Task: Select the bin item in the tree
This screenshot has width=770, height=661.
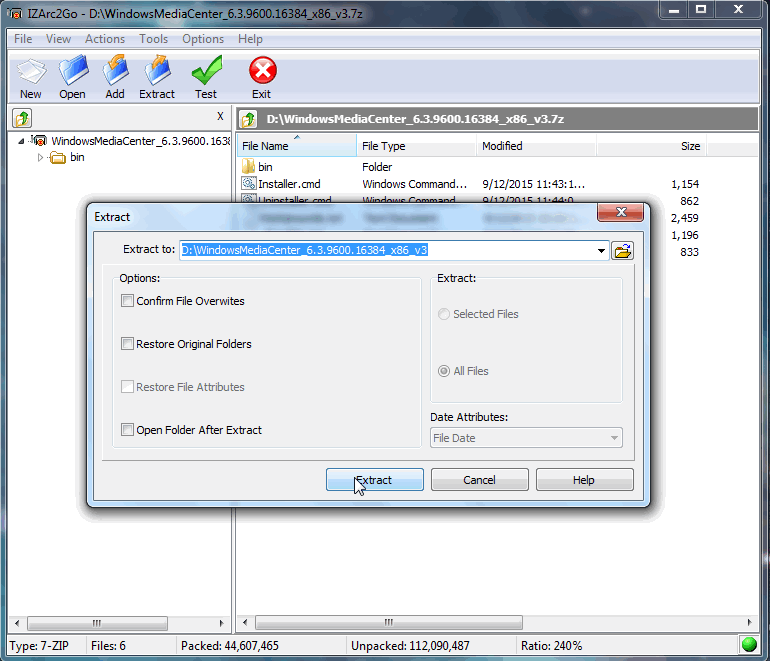Action: click(77, 157)
